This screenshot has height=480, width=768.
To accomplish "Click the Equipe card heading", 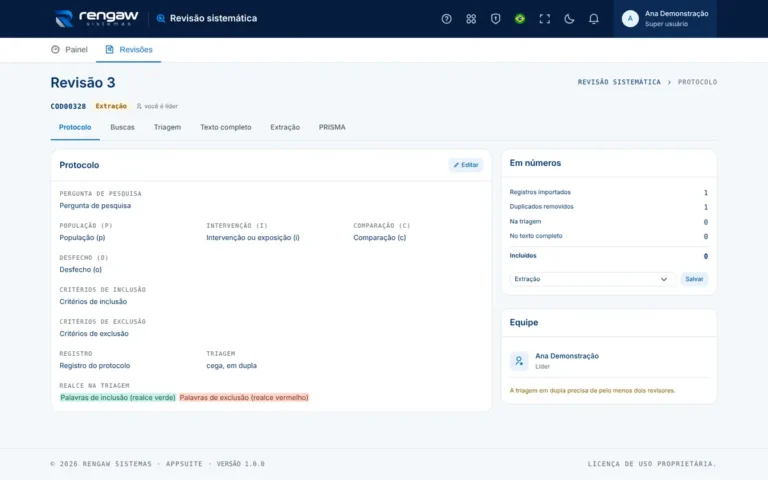I will 524,322.
